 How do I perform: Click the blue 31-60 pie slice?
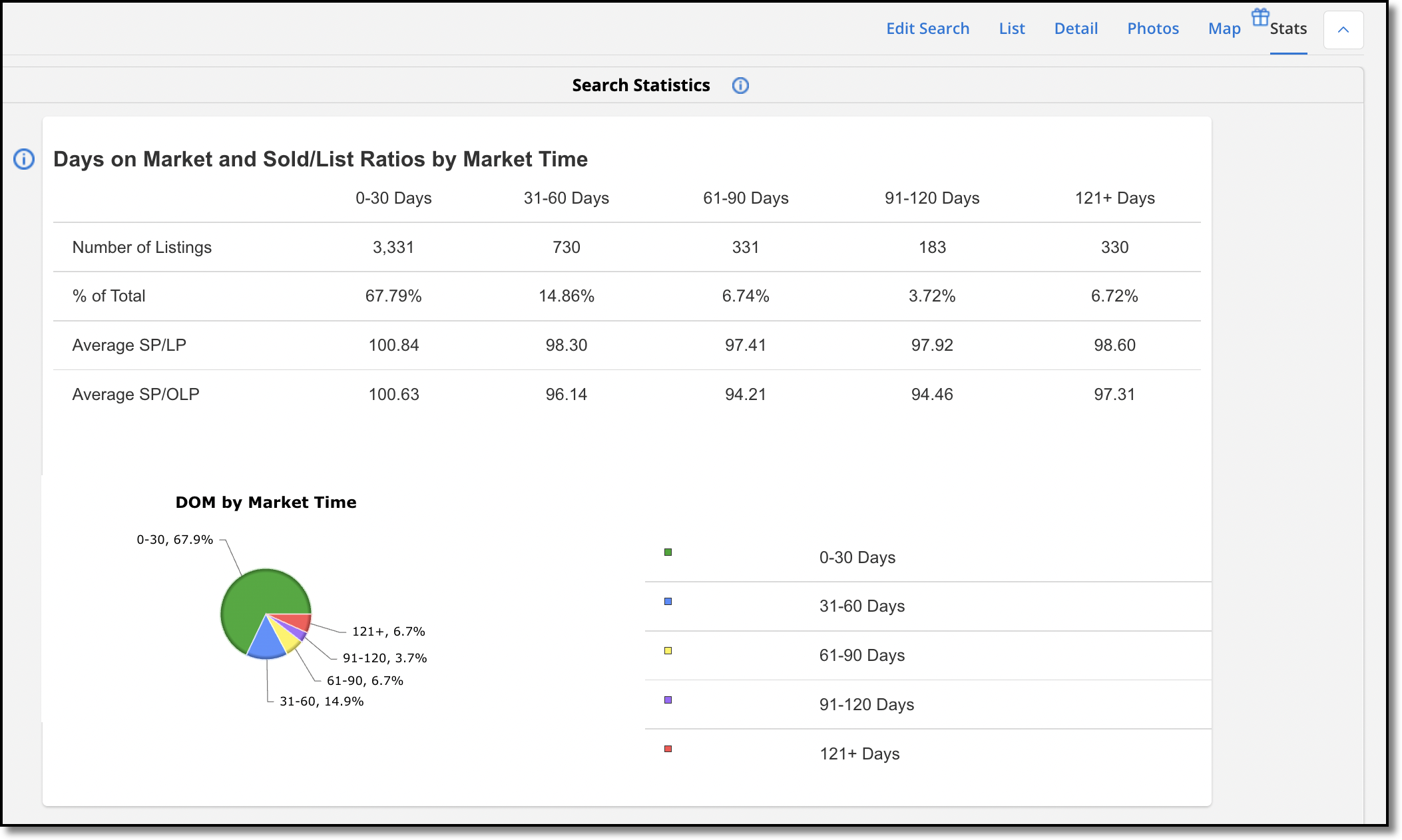tap(267, 642)
